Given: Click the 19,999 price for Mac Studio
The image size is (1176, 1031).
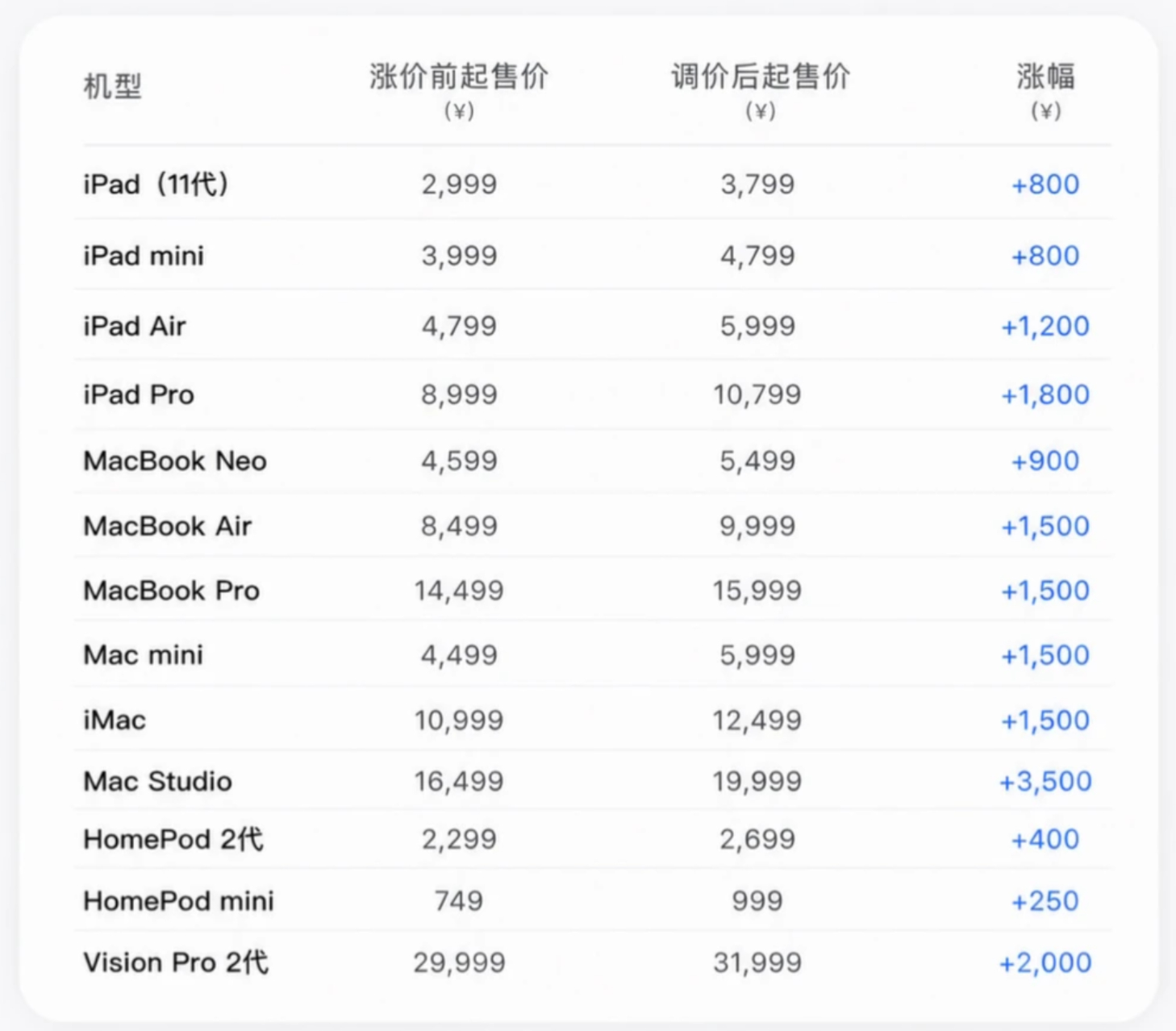Looking at the screenshot, I should [x=757, y=781].
